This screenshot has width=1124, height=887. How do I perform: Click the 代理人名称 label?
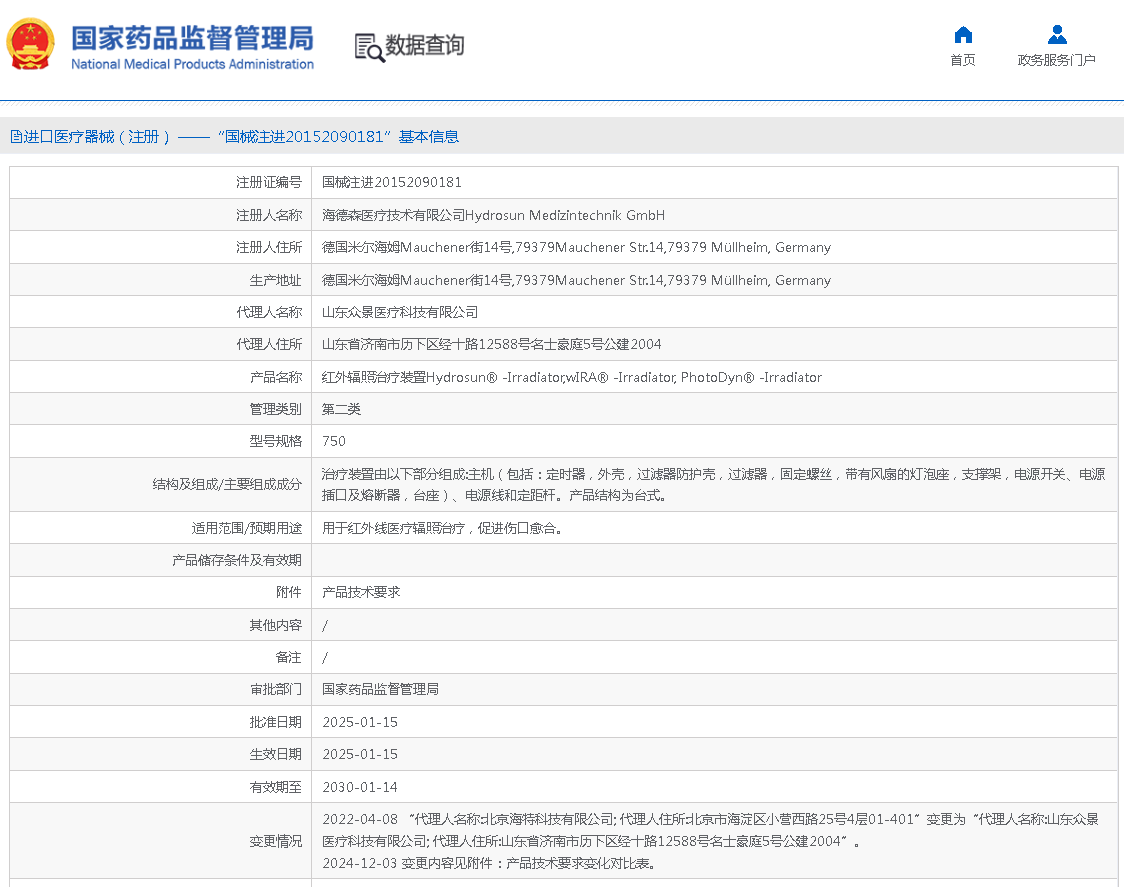pyautogui.click(x=269, y=312)
